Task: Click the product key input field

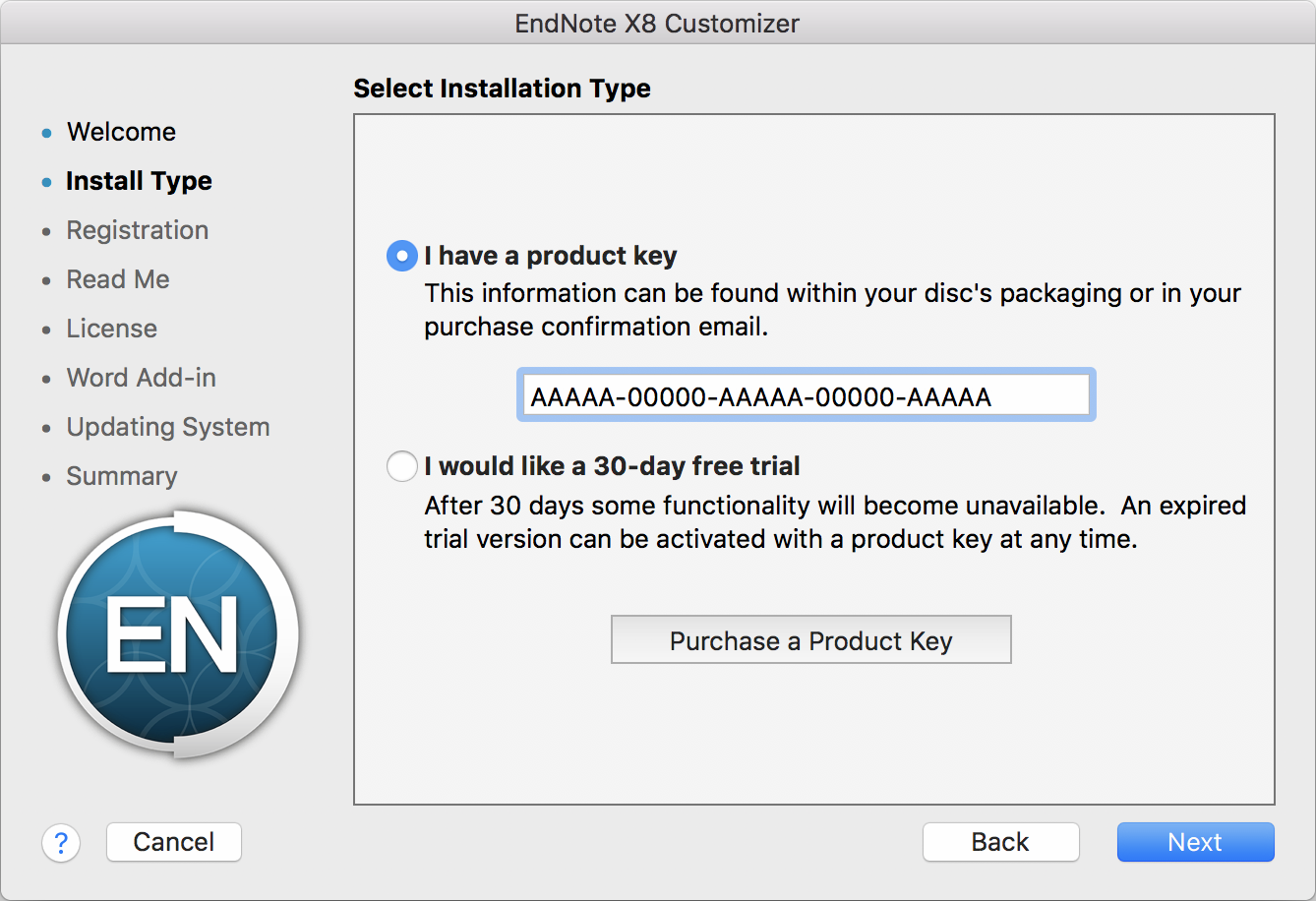Action: pyautogui.click(x=806, y=396)
